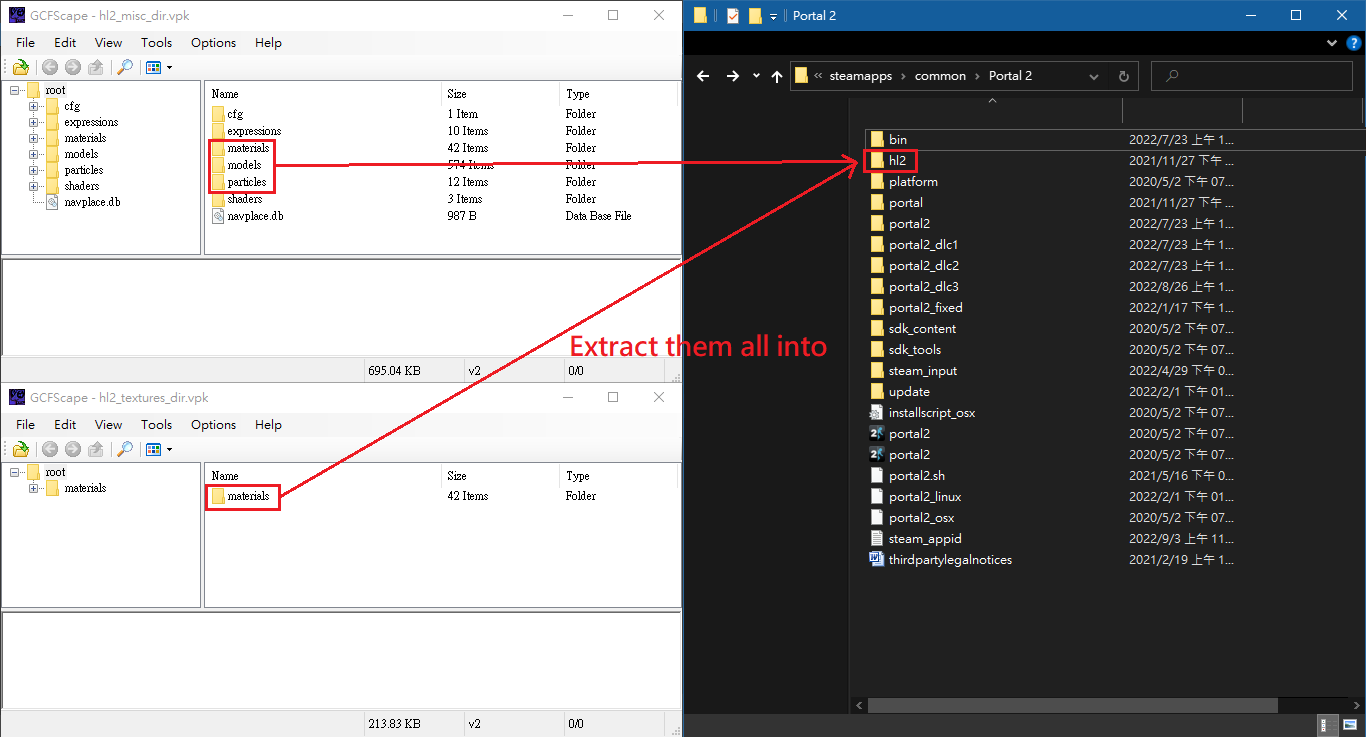Select the models folder in hl2_misc_dir list
Viewport: 1366px width, 737px height.
click(x=244, y=165)
